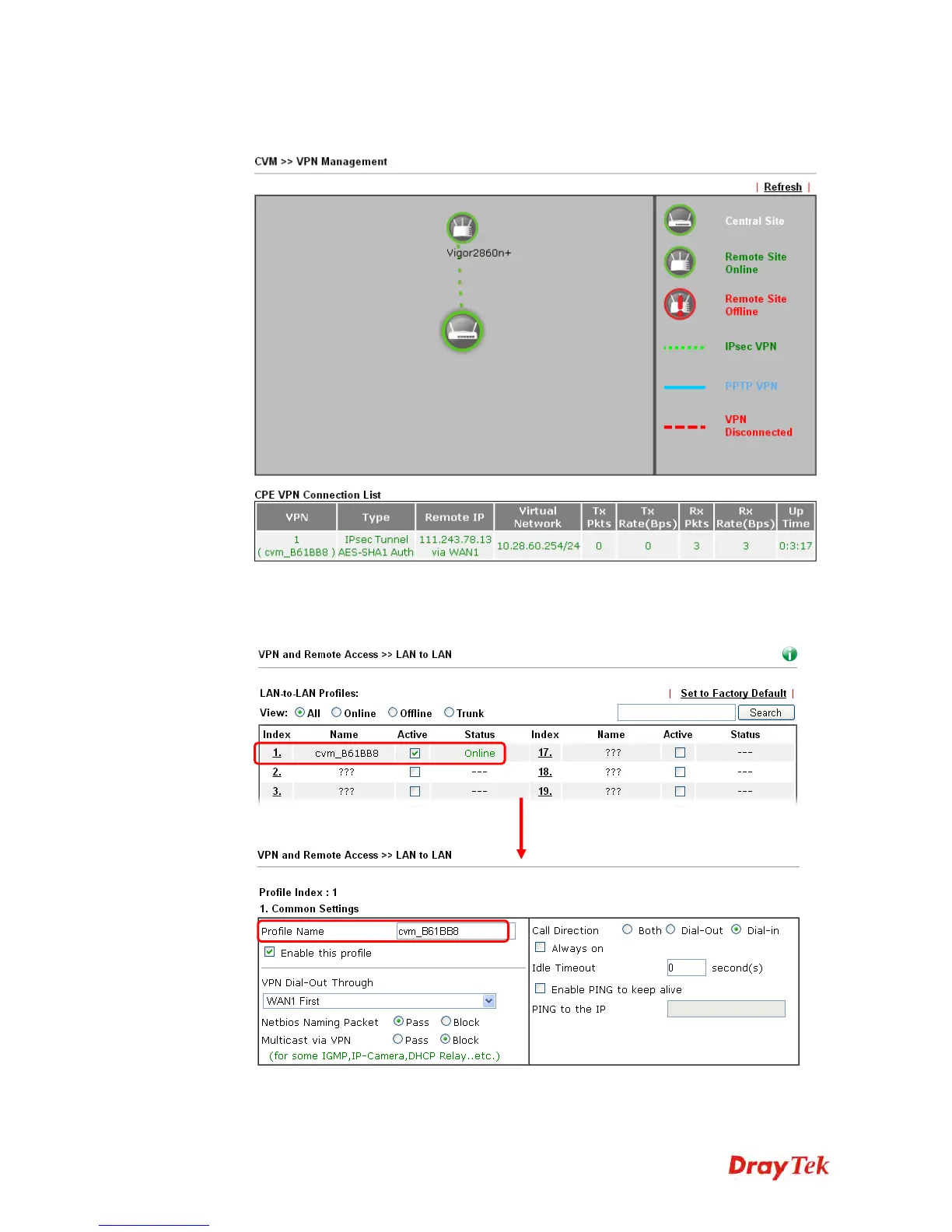Open the green info help icon
The height and width of the screenshot is (1232, 952).
[789, 654]
